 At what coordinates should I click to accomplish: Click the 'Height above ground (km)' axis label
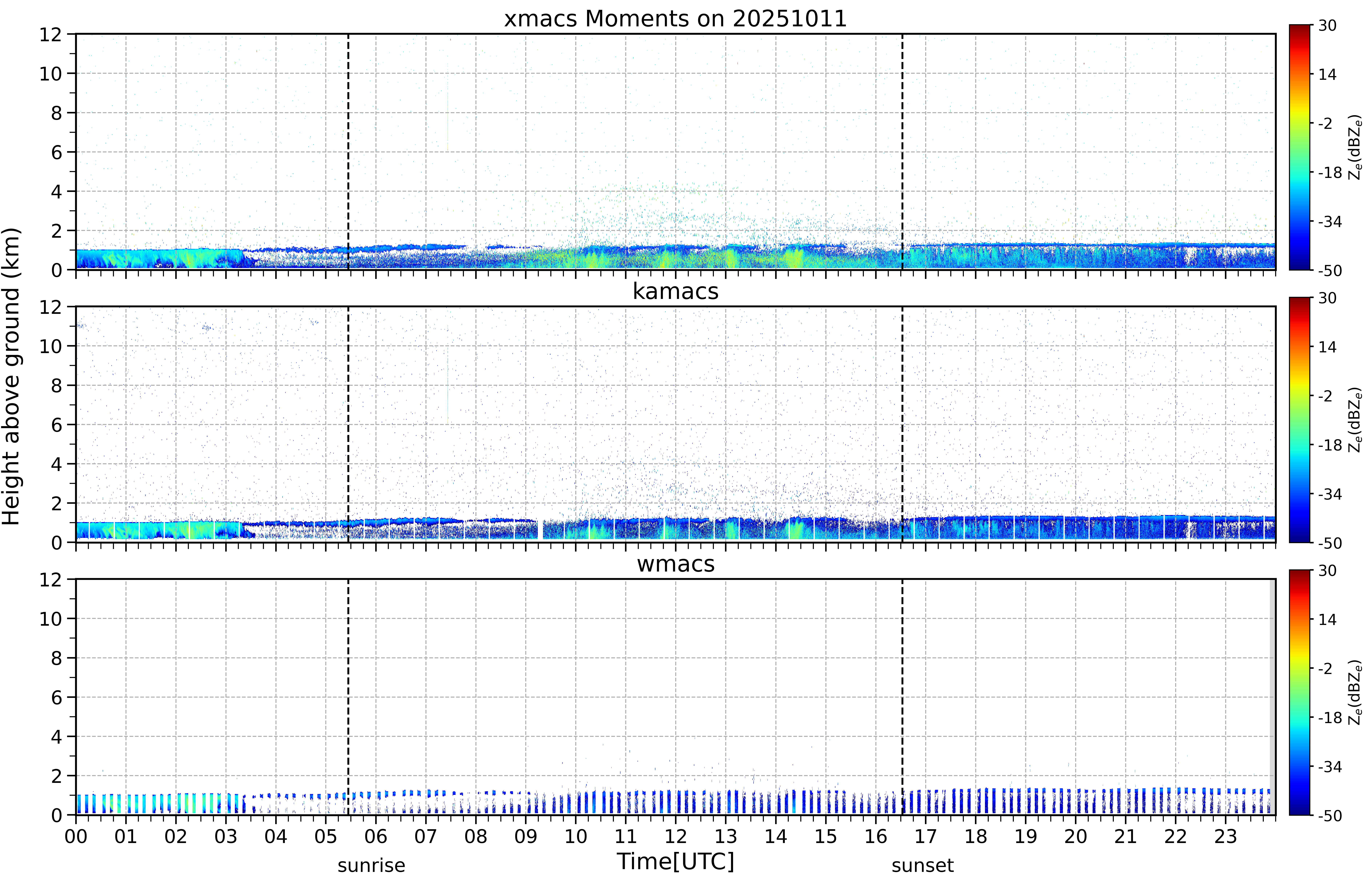coord(11,376)
